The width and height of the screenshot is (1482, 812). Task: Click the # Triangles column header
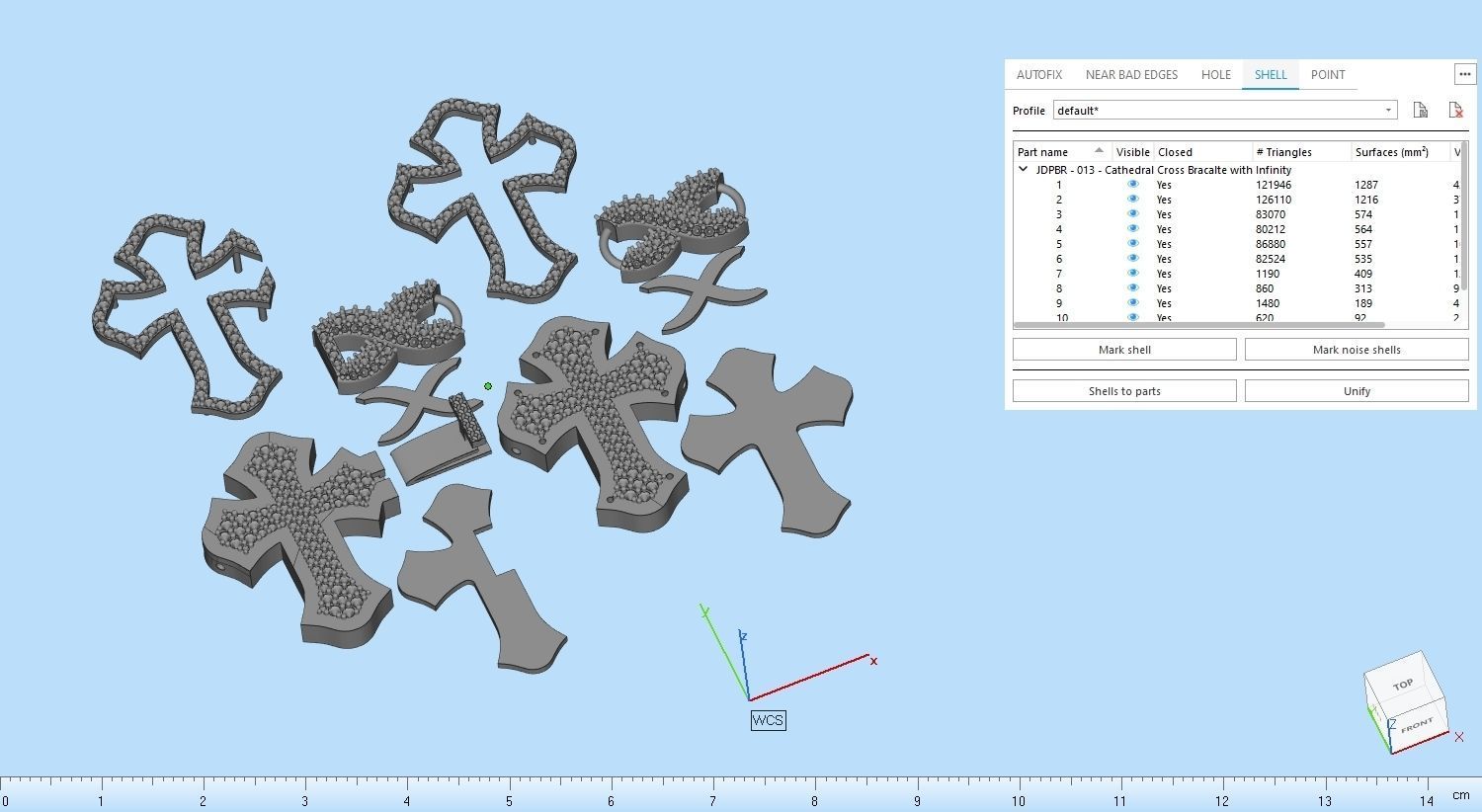[x=1302, y=152]
